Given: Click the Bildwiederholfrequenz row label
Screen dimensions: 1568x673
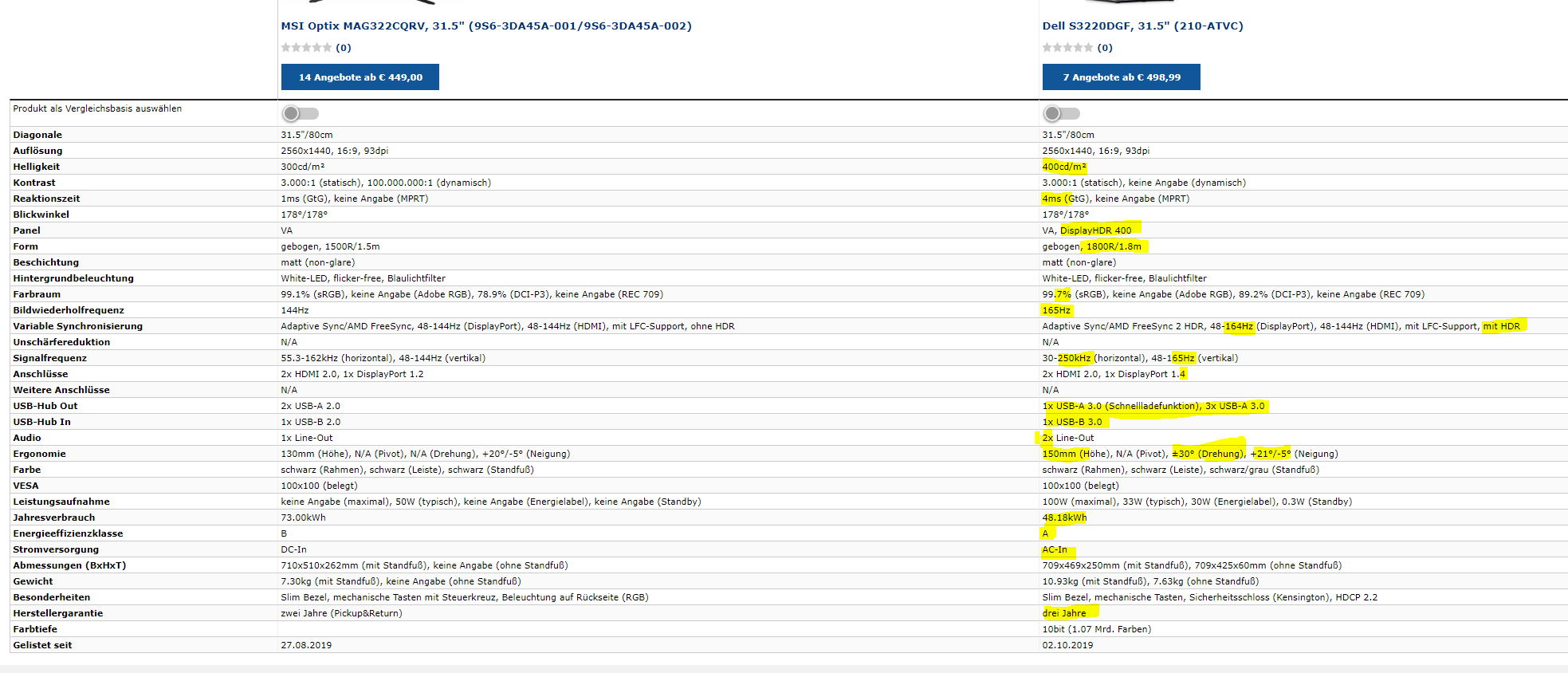Looking at the screenshot, I should point(69,310).
